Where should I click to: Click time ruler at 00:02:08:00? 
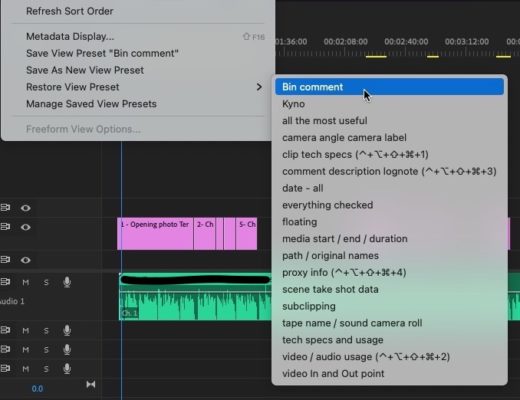point(346,42)
